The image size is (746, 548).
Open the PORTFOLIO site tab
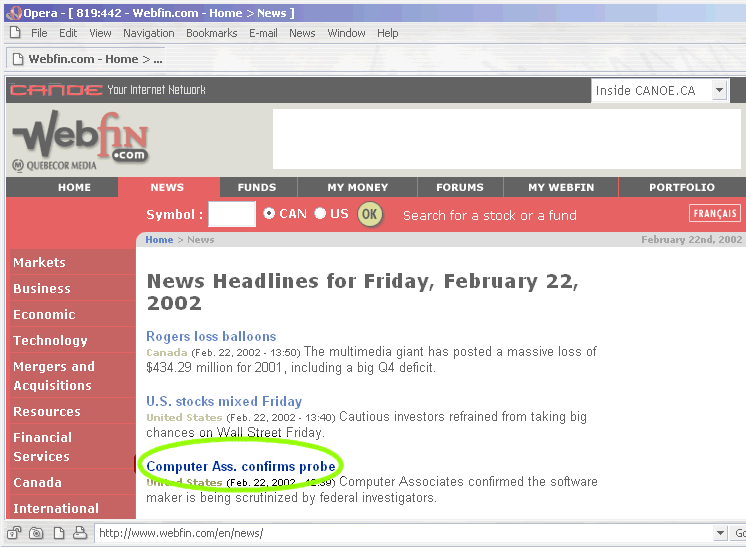[682, 187]
